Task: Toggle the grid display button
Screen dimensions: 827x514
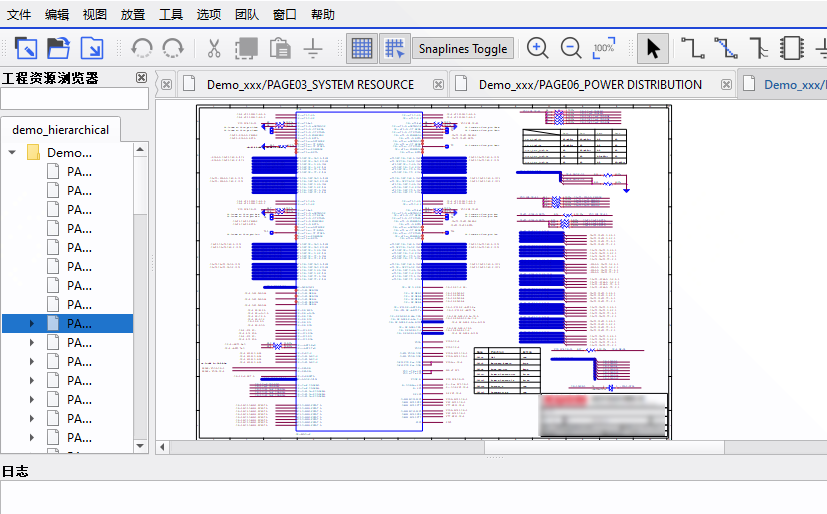Action: [362, 48]
